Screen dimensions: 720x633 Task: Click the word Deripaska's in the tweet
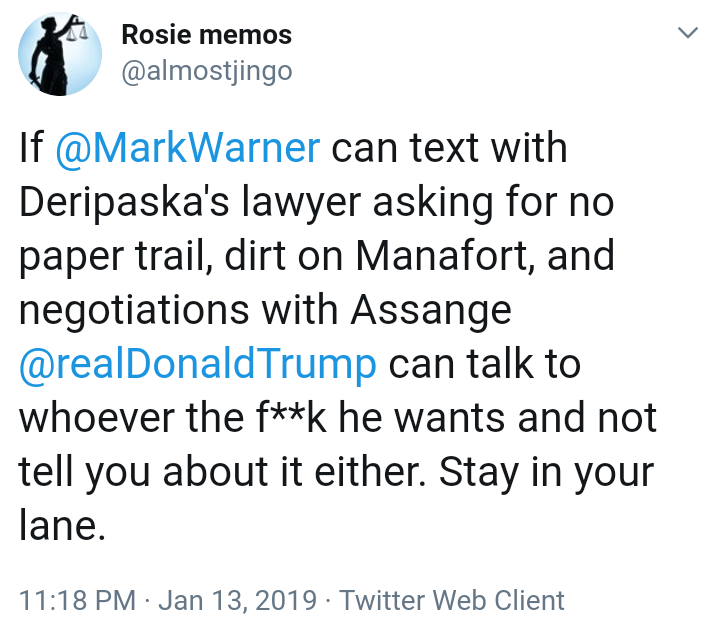(x=124, y=202)
